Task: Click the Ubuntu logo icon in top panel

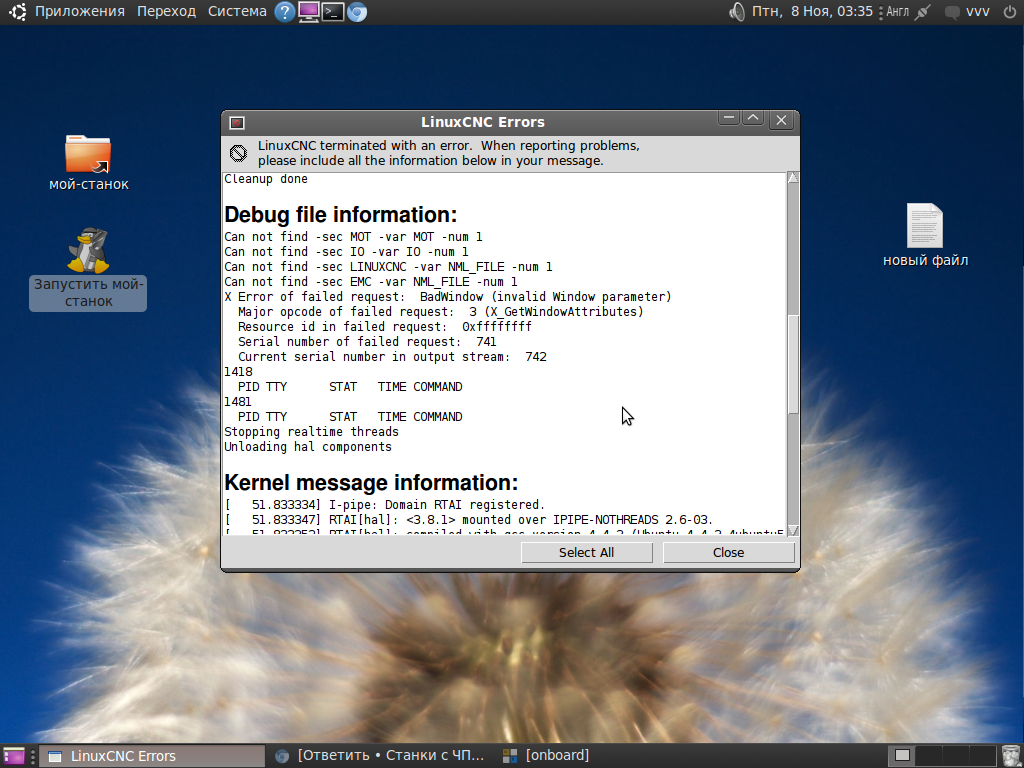Action: [x=18, y=12]
